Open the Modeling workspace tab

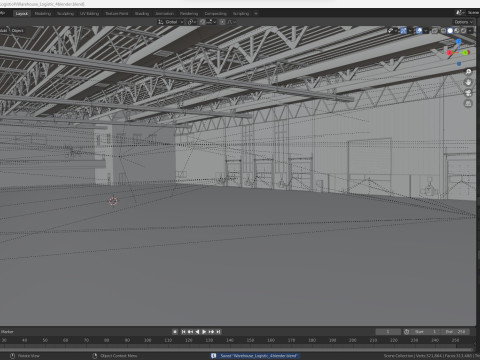(43, 14)
